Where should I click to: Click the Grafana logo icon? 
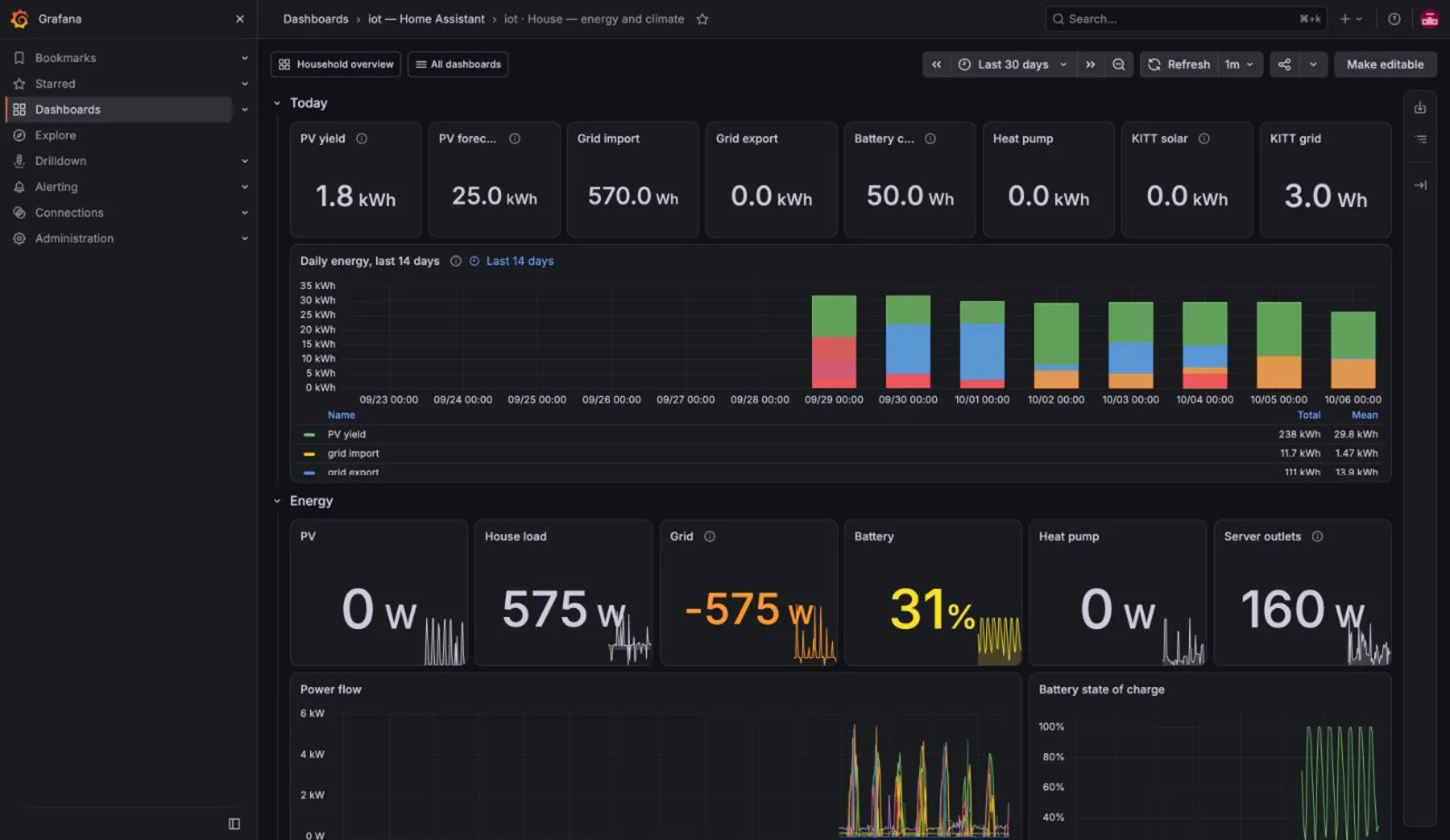tap(19, 19)
